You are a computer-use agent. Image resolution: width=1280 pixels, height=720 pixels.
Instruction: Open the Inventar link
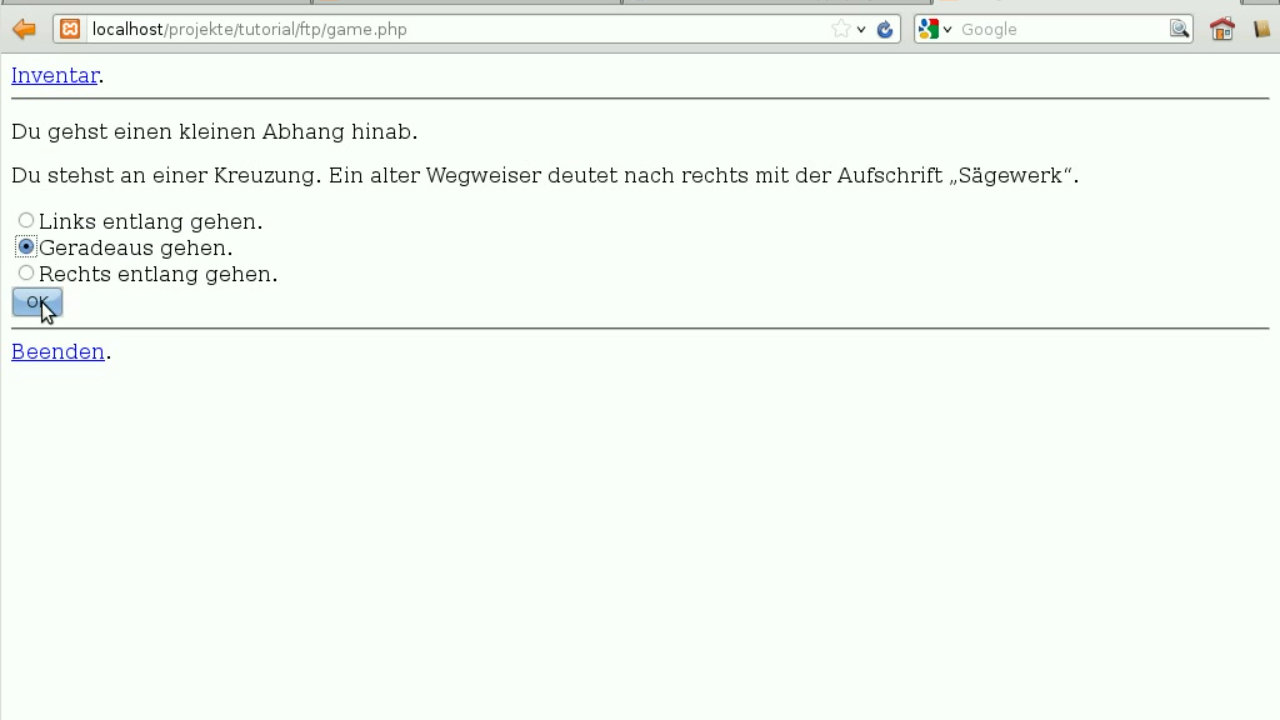pyautogui.click(x=55, y=76)
